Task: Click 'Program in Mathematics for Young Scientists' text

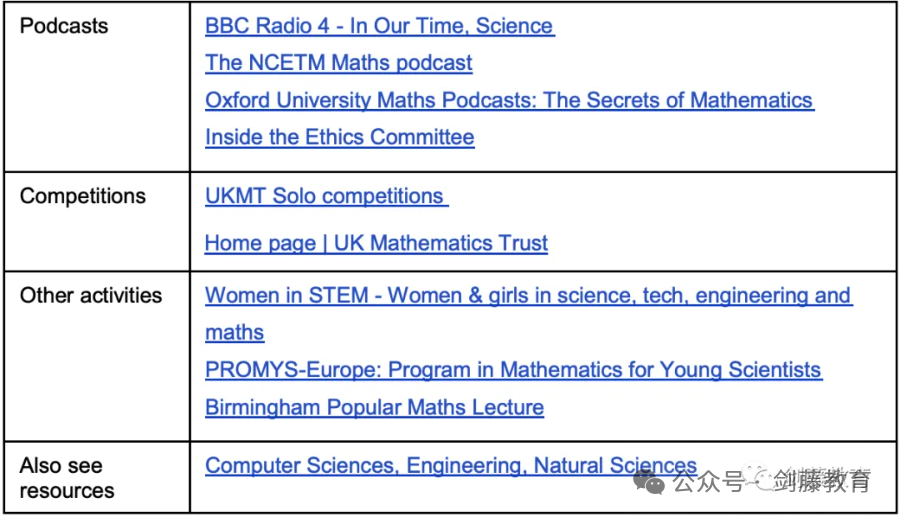Action: (x=604, y=370)
